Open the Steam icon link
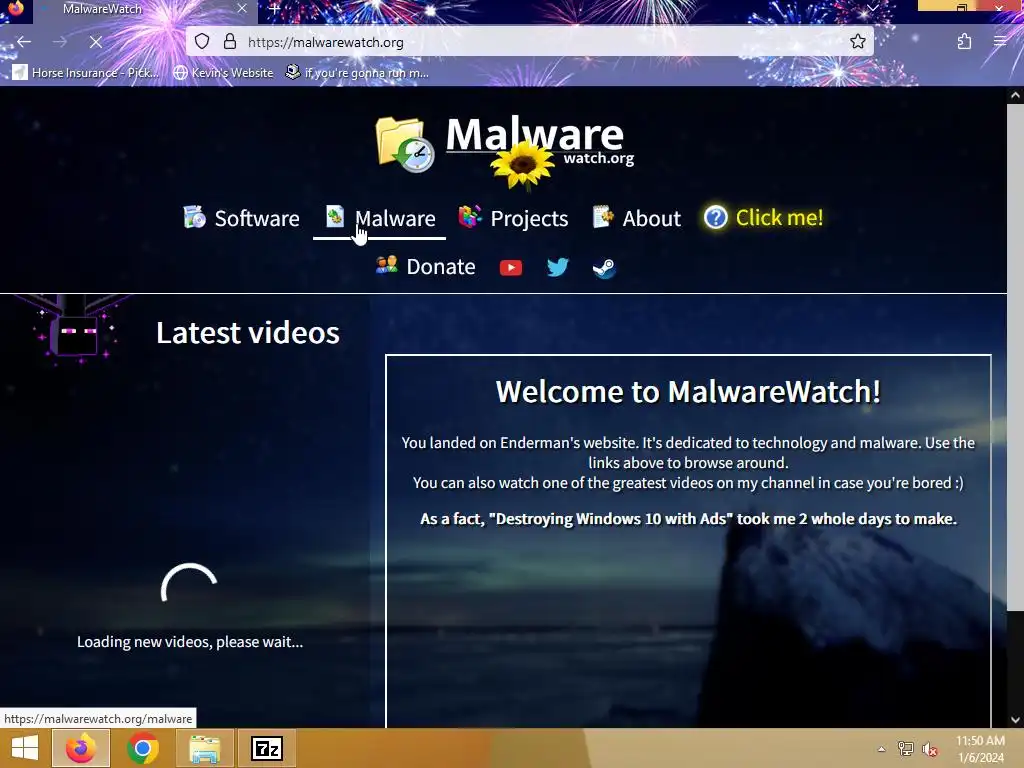Viewport: 1024px width, 768px height. (604, 268)
